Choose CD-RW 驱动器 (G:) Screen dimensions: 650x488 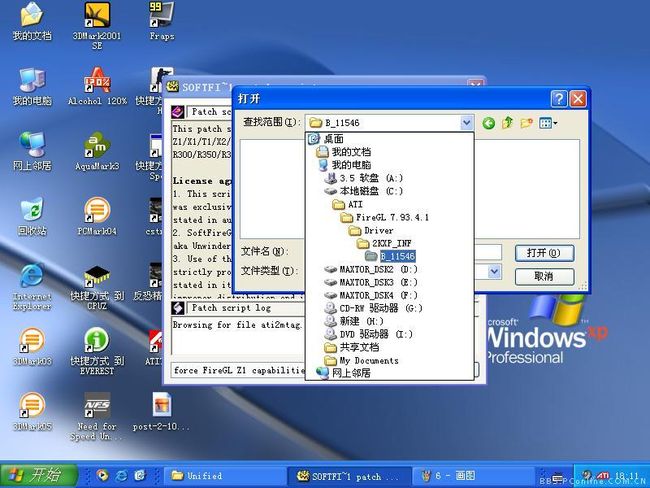click(374, 308)
